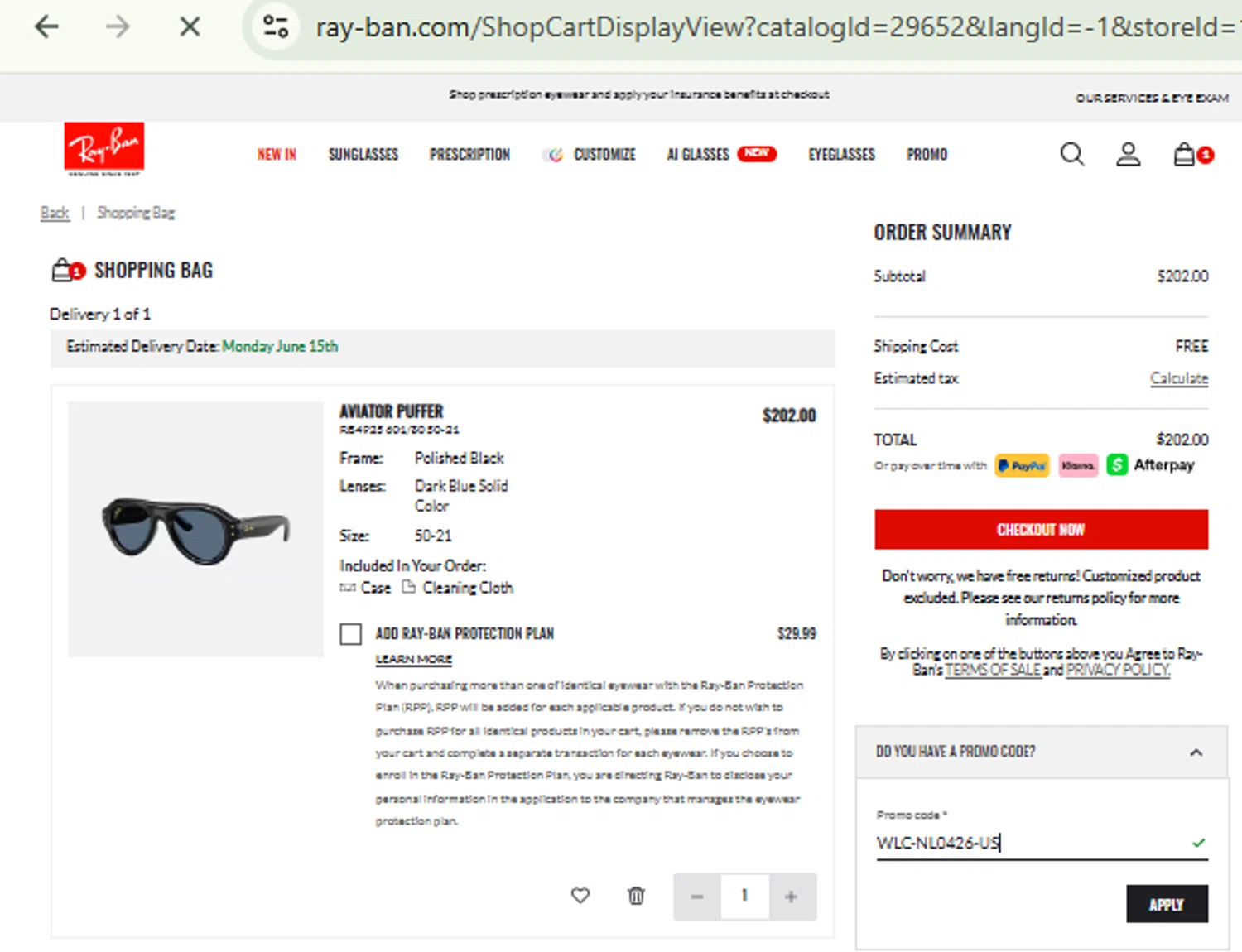Open the New In menu
This screenshot has width=1242, height=952.
pos(277,155)
